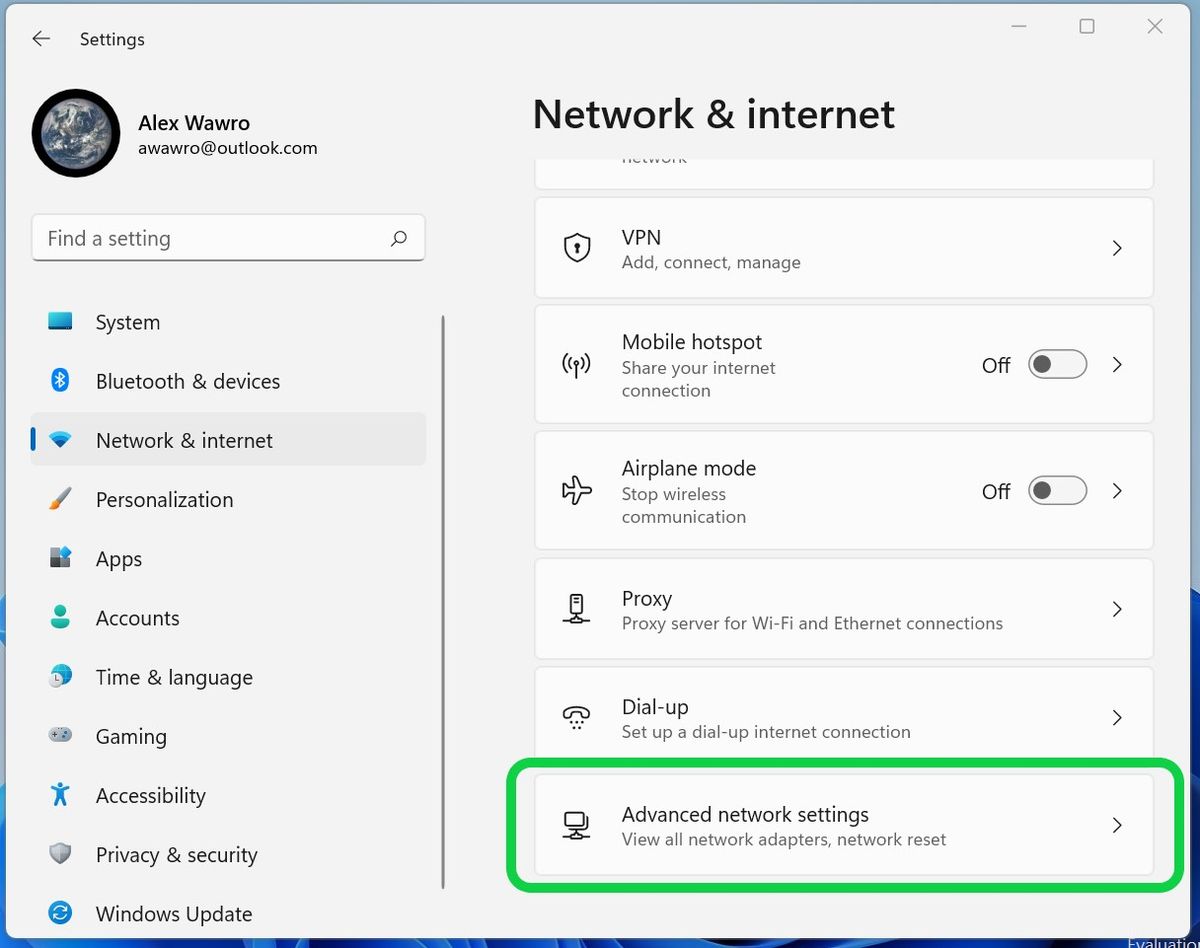Open the Apps settings icon
The height and width of the screenshot is (948, 1200).
60,558
